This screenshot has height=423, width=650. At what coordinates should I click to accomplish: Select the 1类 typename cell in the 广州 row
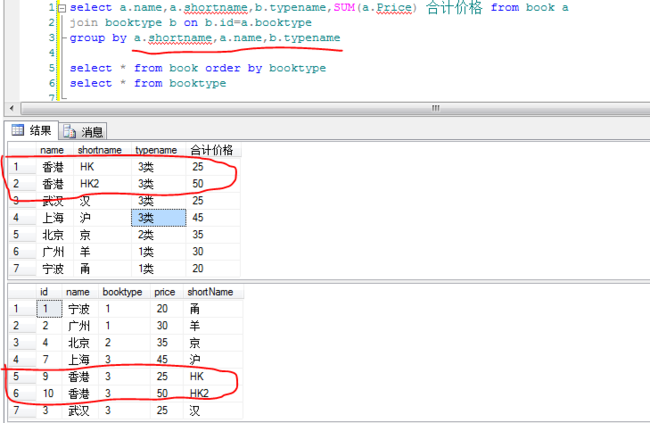point(159,252)
